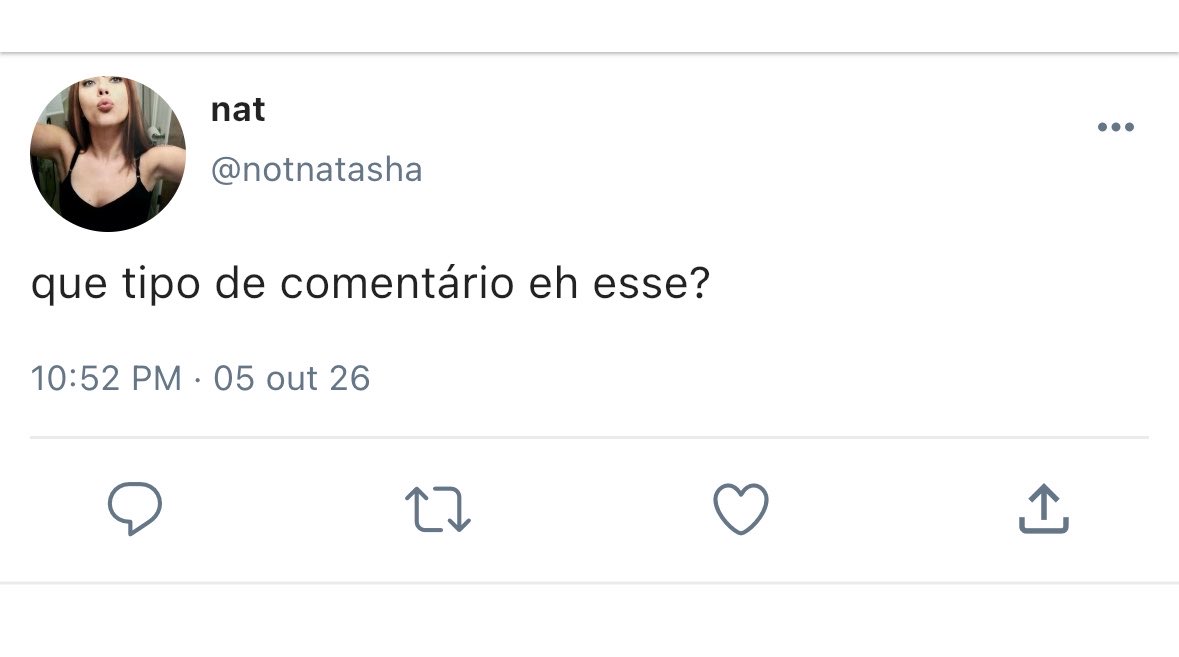Retweet nat's post using the arrows icon

pyautogui.click(x=438, y=509)
